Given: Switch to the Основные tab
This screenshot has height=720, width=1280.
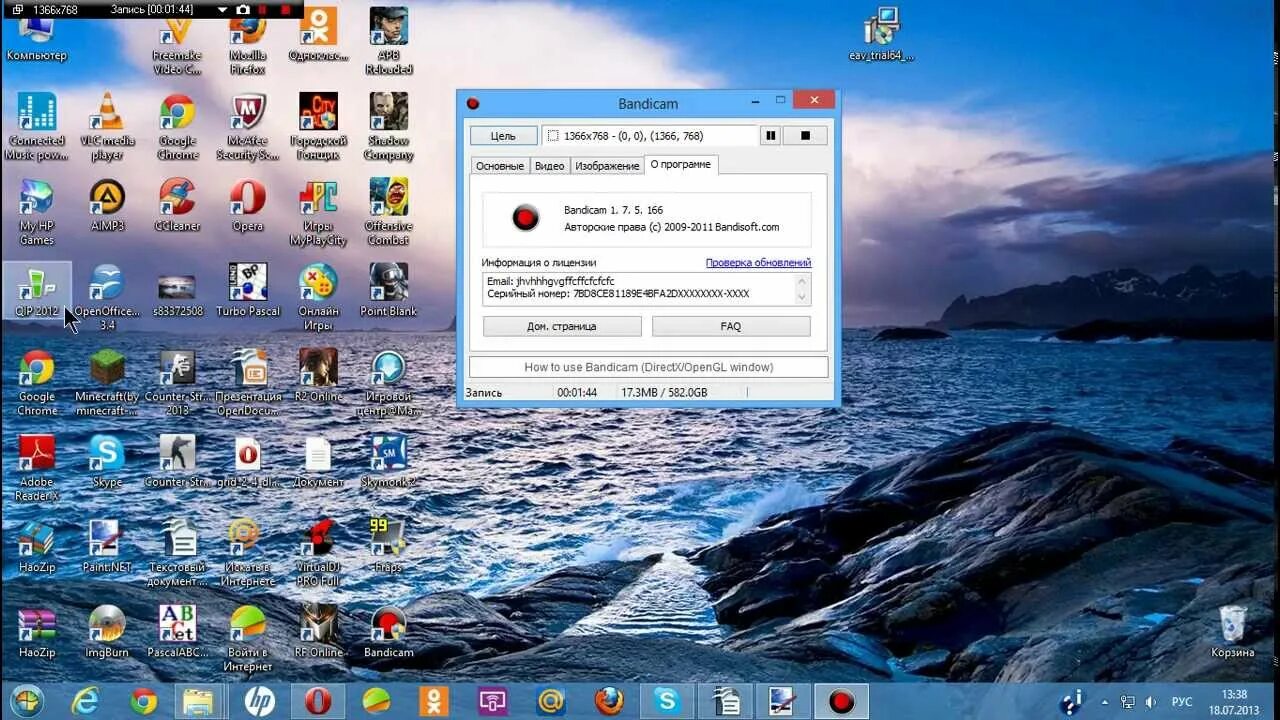Looking at the screenshot, I should click(500, 166).
